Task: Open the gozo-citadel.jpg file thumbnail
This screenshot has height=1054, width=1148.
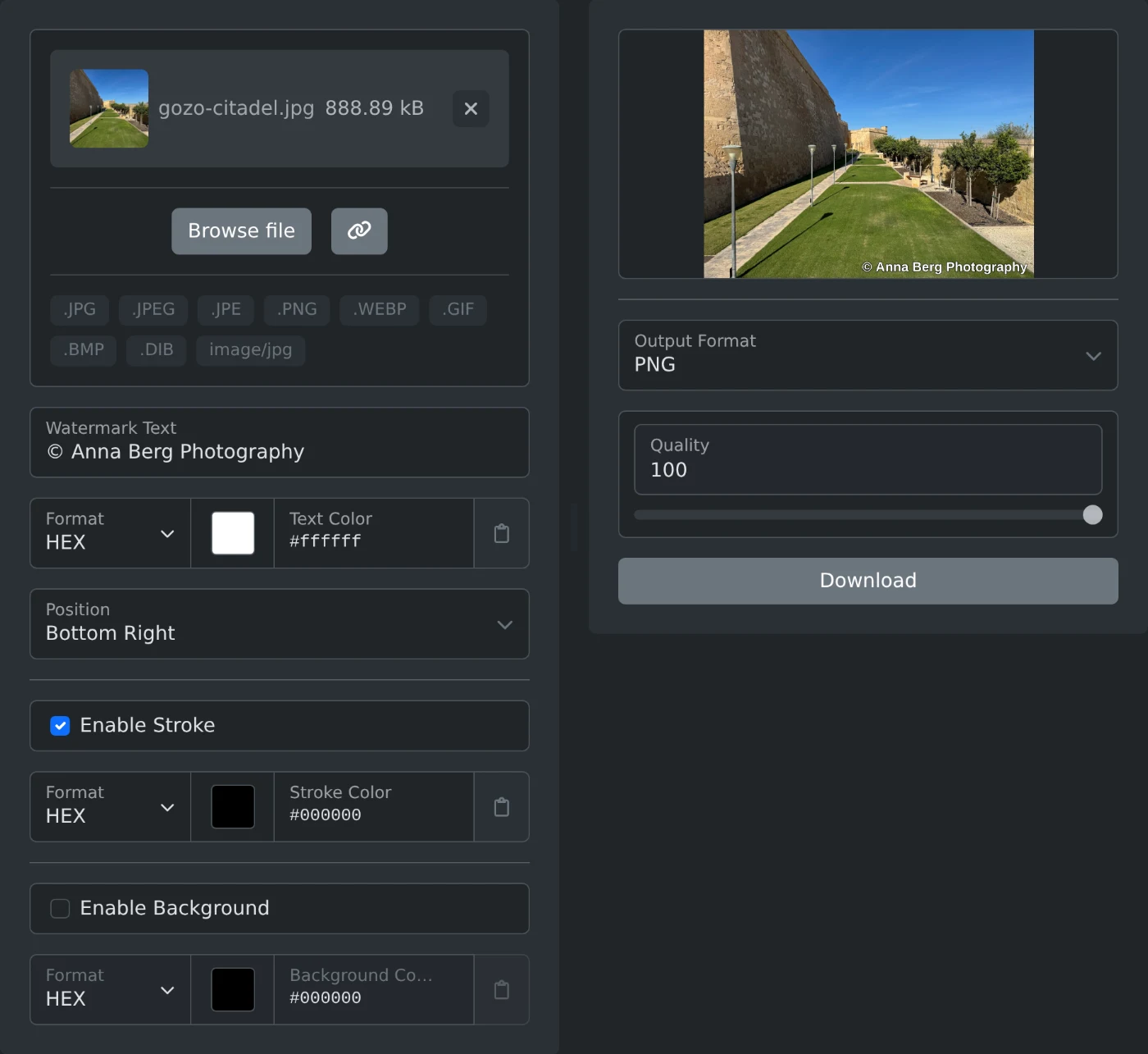Action: [109, 109]
